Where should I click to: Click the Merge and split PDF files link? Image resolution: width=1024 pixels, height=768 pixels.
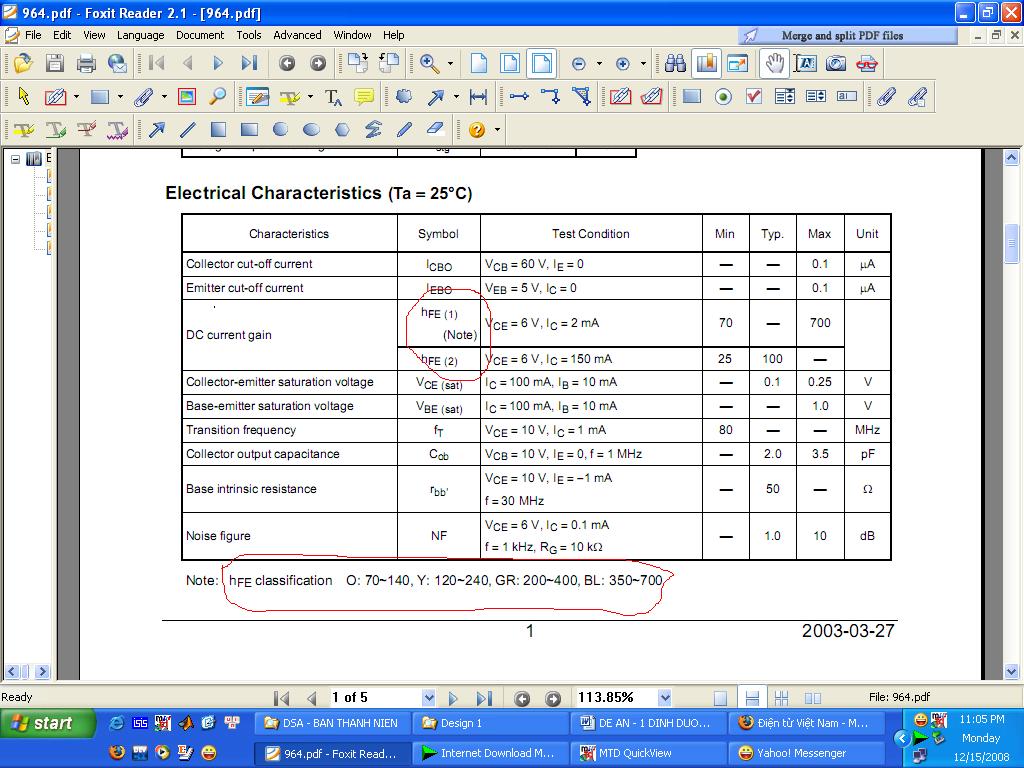842,35
